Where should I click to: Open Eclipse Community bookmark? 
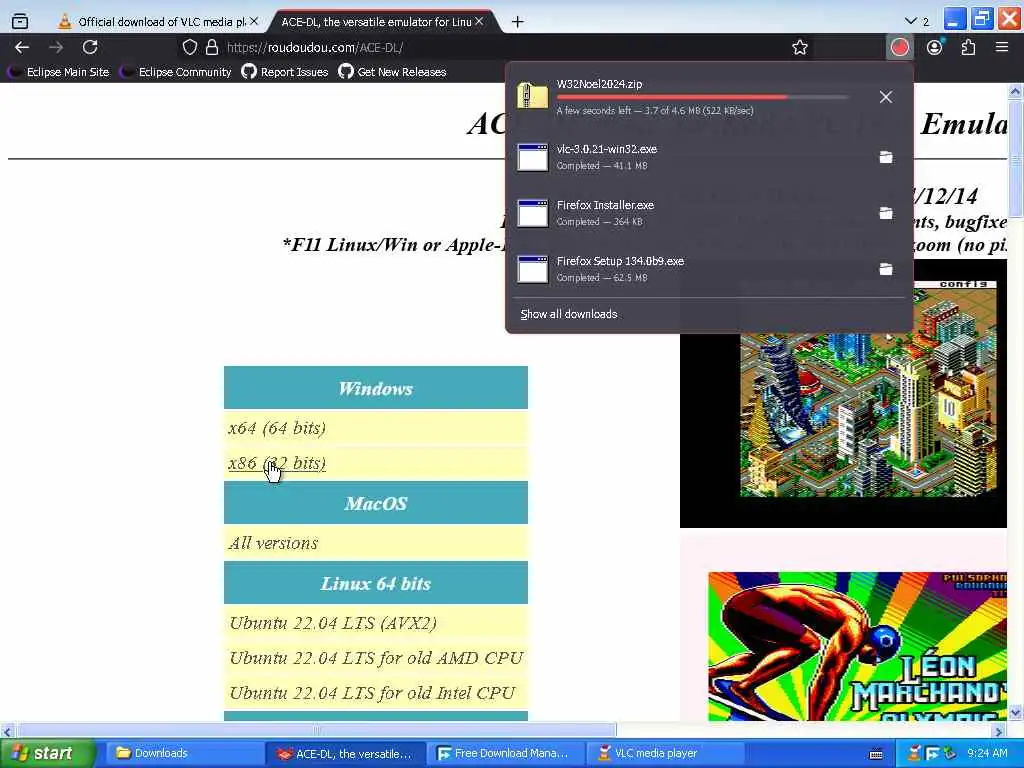coord(177,72)
